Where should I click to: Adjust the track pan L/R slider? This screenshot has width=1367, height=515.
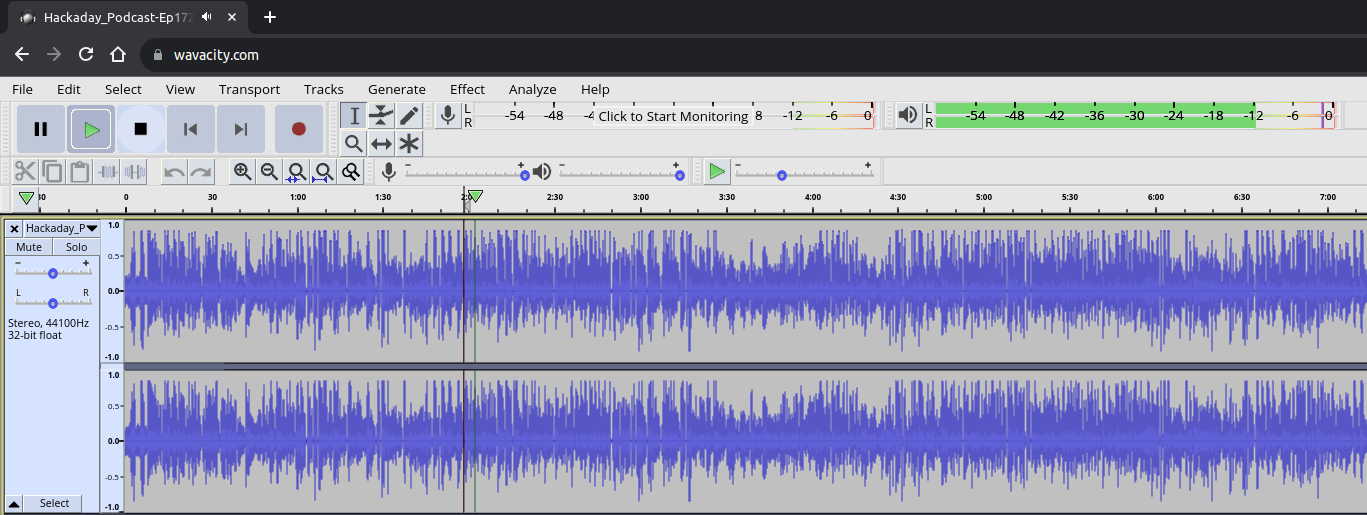pyautogui.click(x=52, y=303)
